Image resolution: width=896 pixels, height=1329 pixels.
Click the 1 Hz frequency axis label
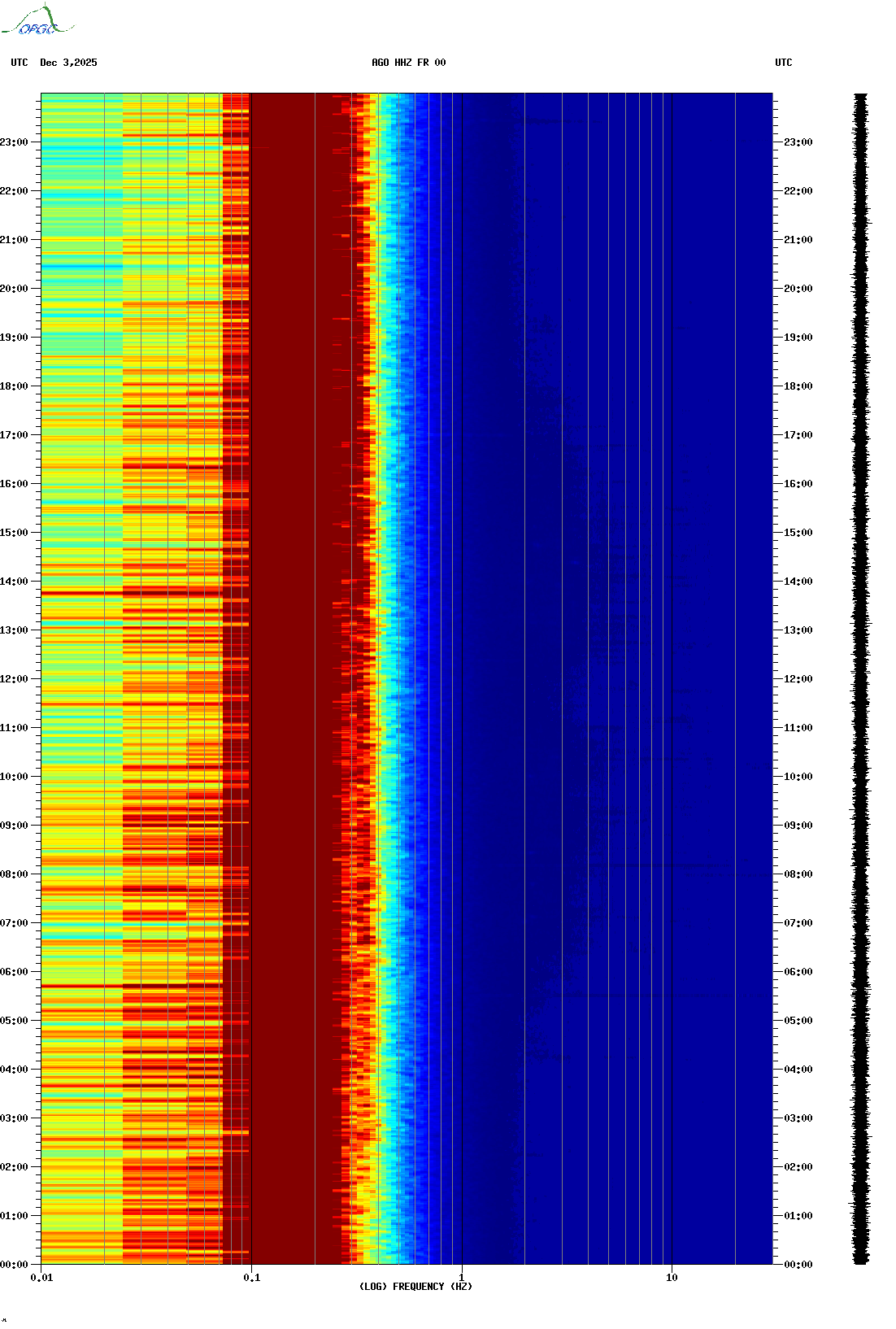tap(462, 1278)
